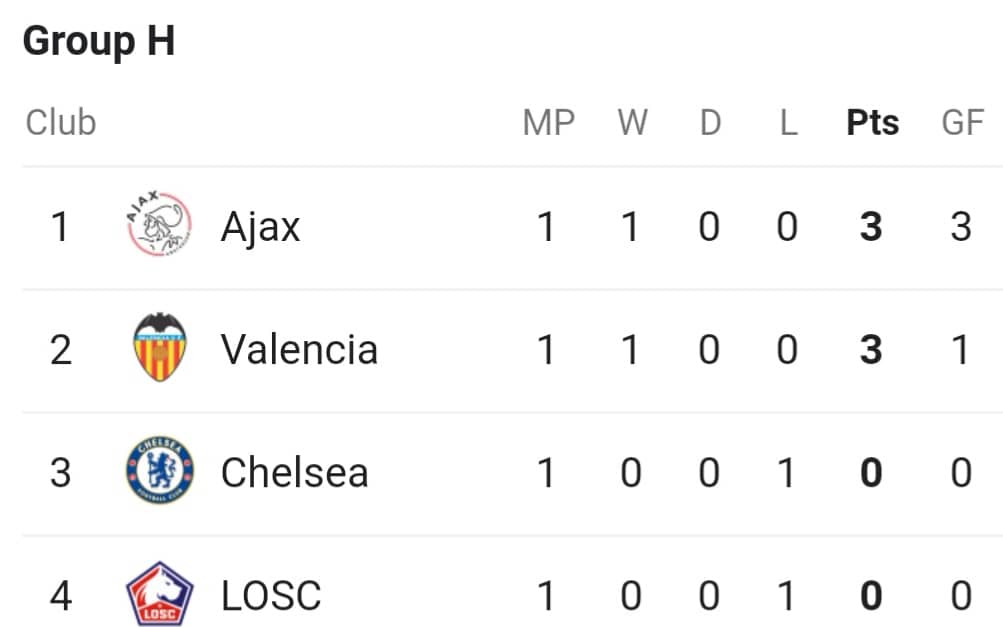Click Ajax's points value of 3

point(871,226)
